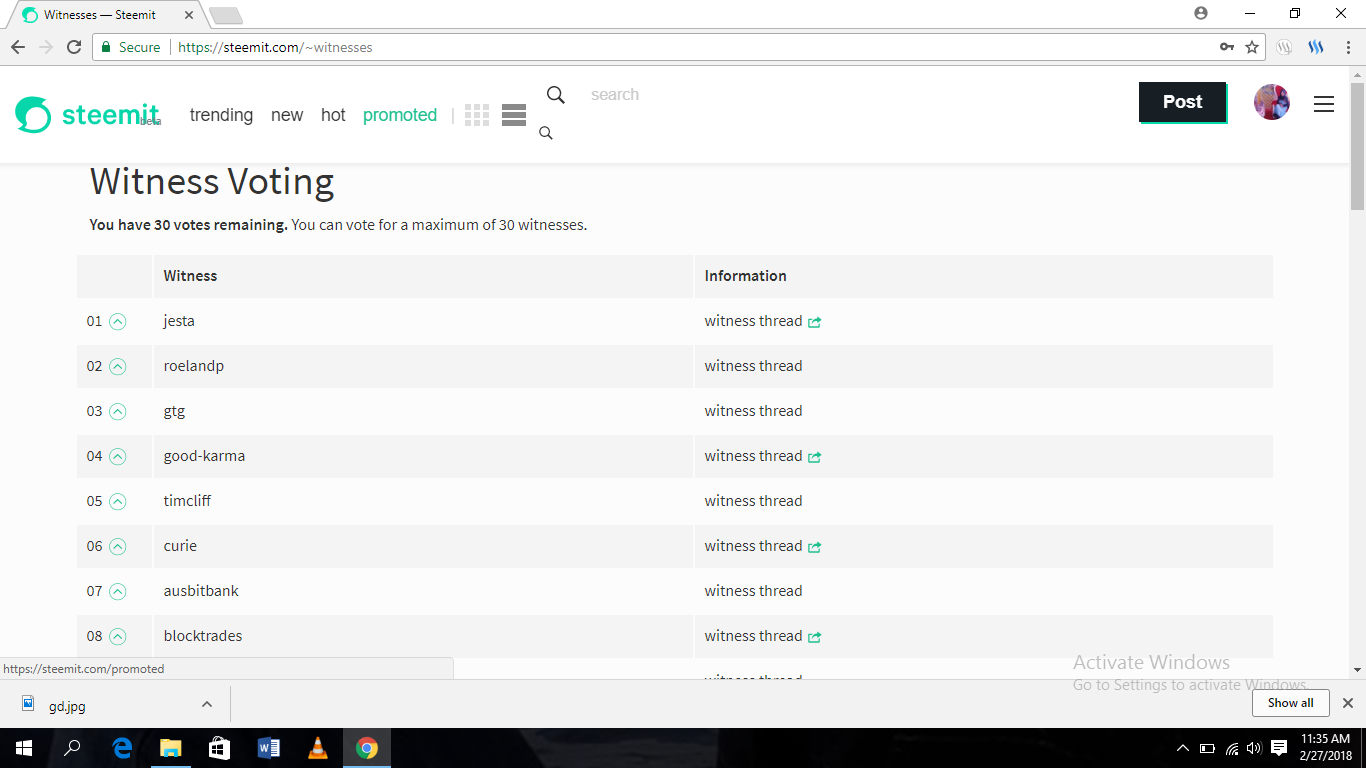The image size is (1366, 768).
Task: Open the search magnifier icon
Action: [555, 95]
